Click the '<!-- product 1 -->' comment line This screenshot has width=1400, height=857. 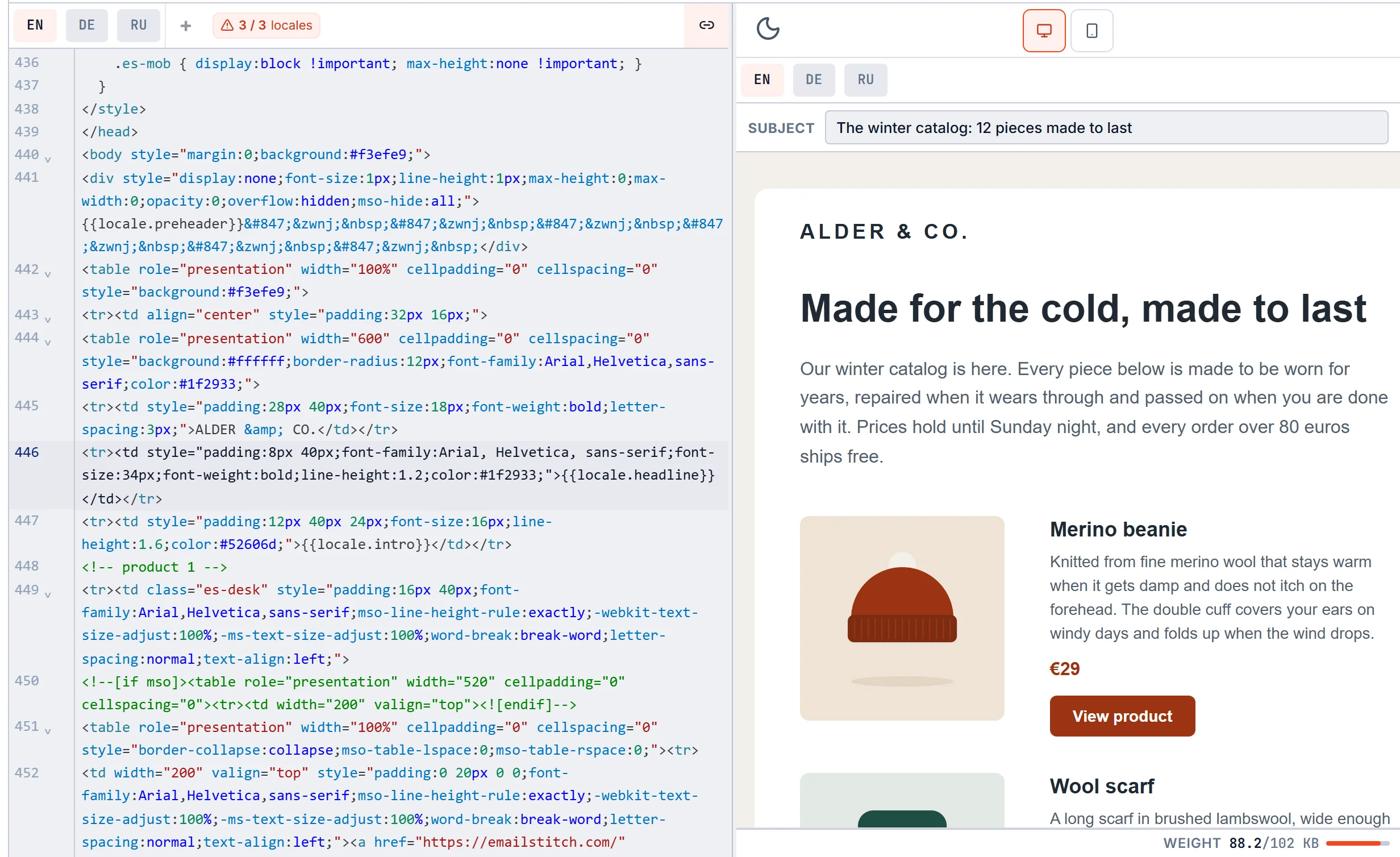click(155, 567)
